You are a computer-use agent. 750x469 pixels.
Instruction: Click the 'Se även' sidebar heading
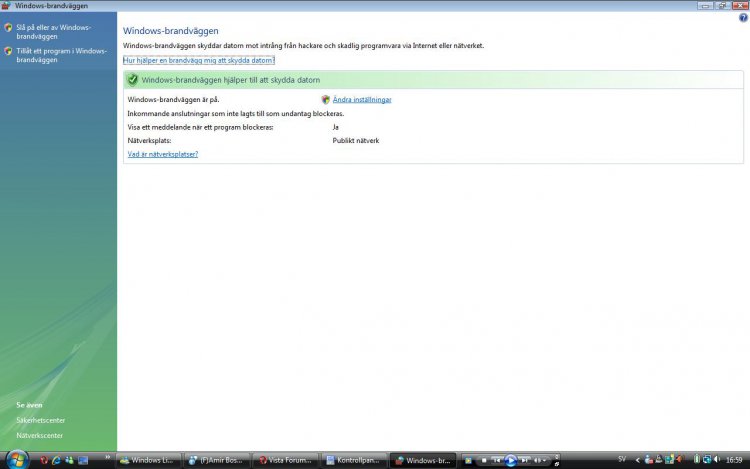(29, 405)
